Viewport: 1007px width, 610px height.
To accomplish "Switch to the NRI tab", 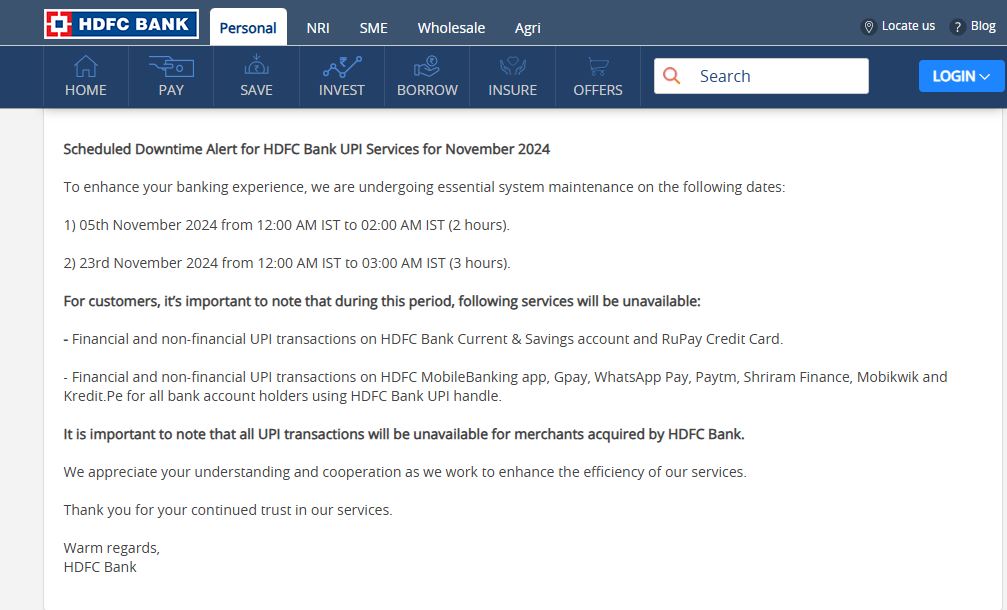I will pos(318,28).
